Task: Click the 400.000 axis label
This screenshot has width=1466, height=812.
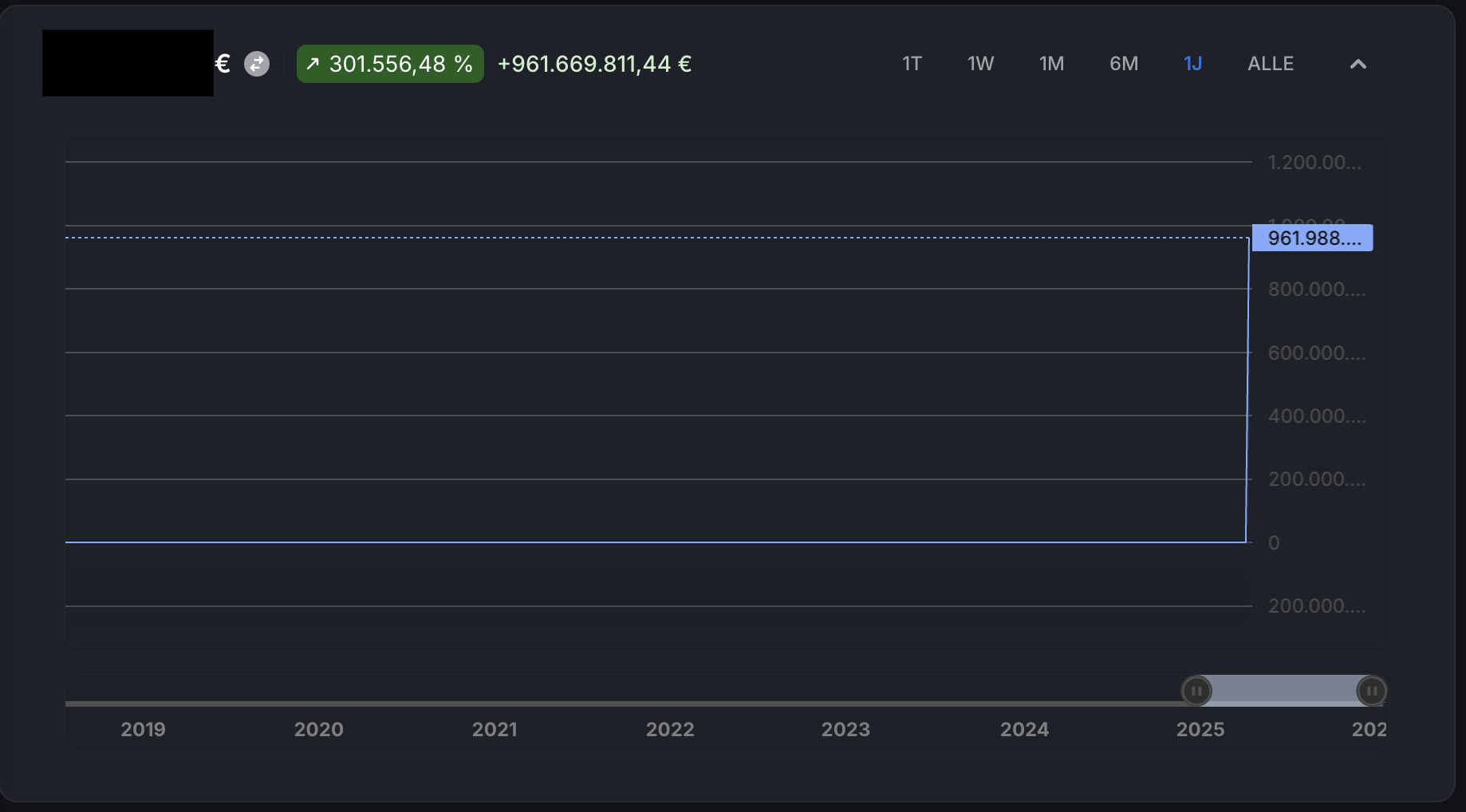Action: tap(1317, 416)
